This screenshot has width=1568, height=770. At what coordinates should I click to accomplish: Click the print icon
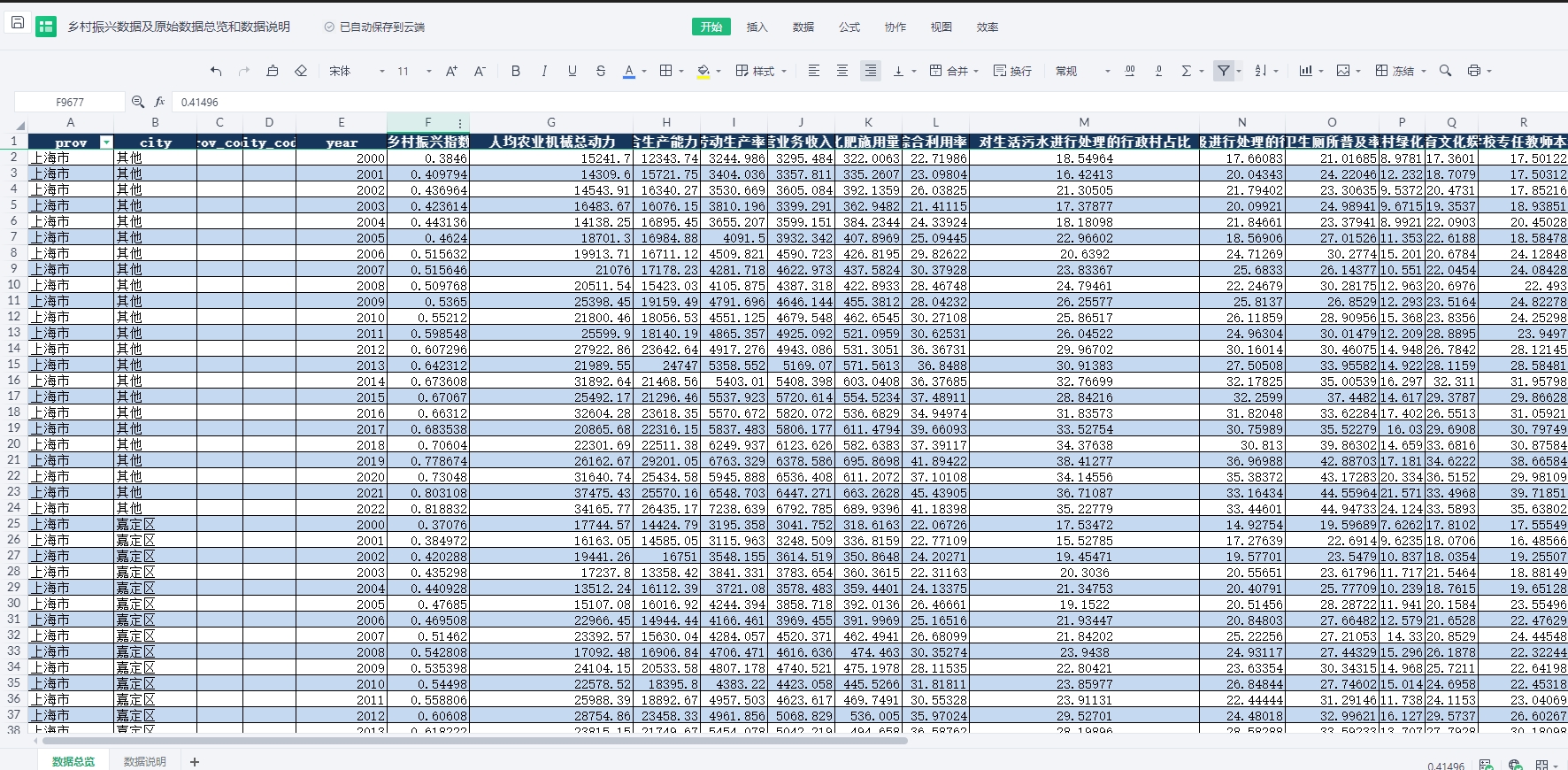(x=1474, y=71)
